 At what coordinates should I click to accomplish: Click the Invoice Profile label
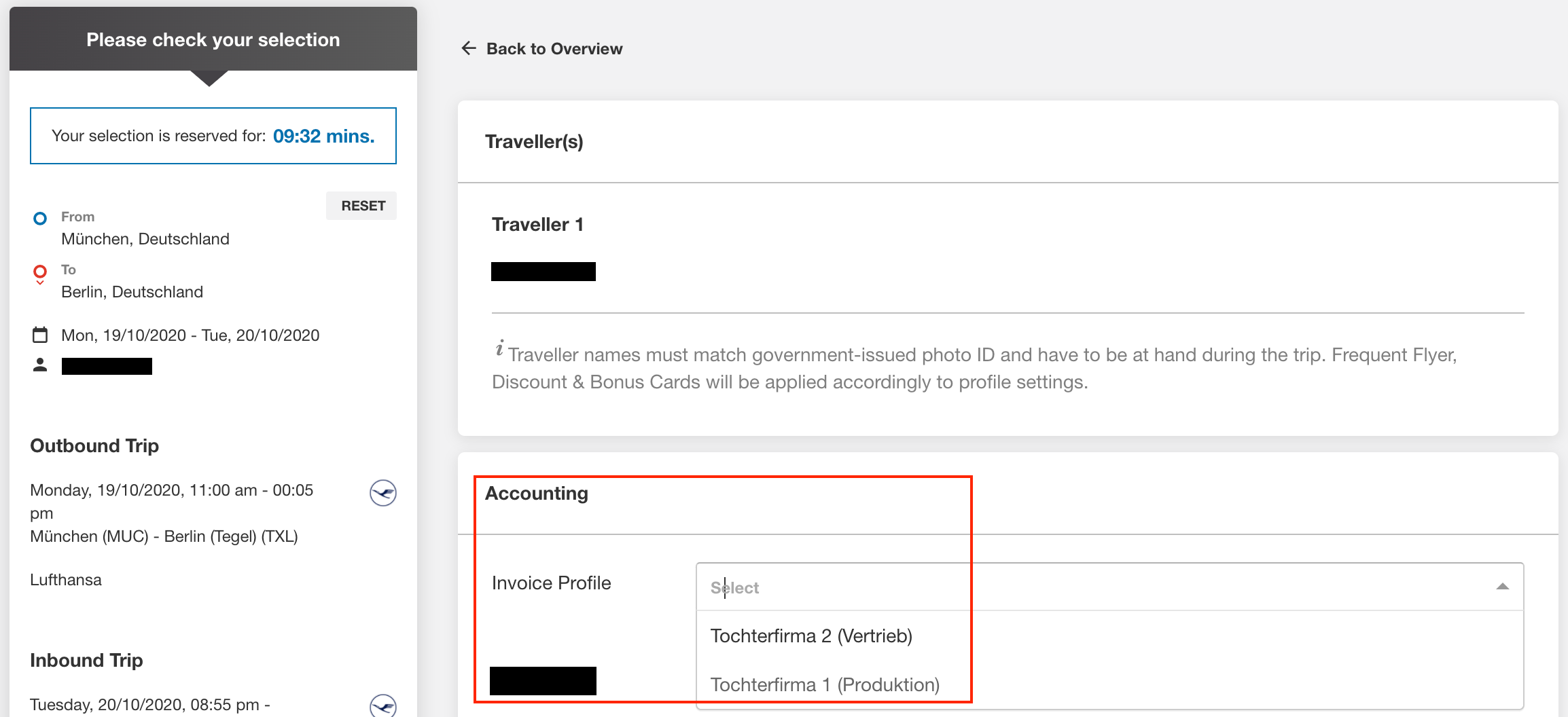pos(551,583)
